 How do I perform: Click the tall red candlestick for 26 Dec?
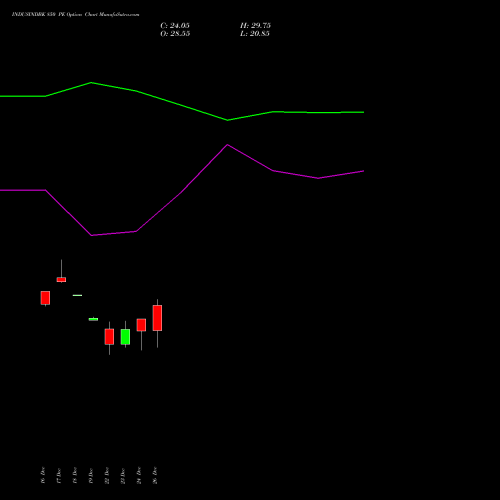point(157,318)
